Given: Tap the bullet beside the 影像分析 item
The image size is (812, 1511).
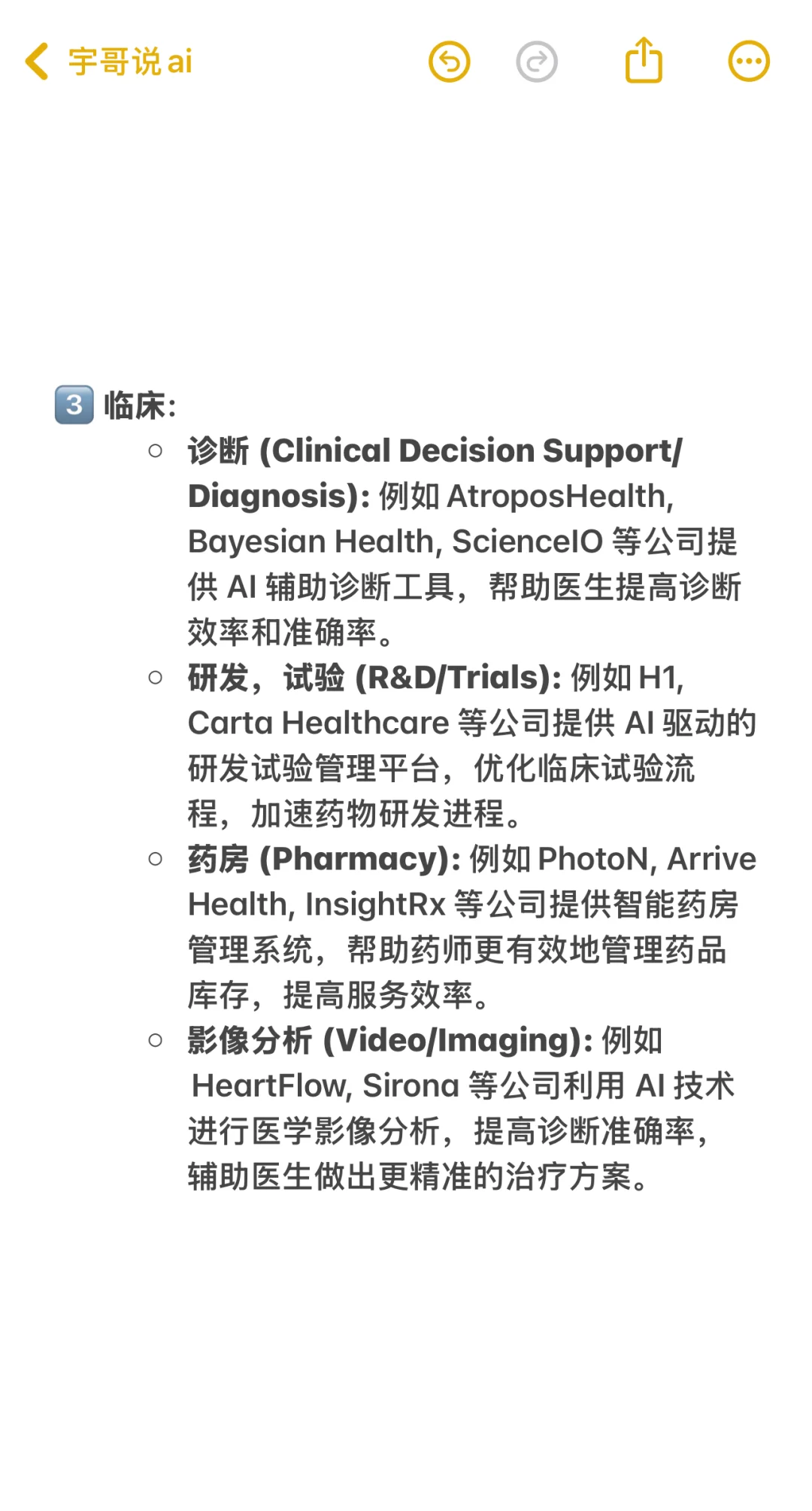Looking at the screenshot, I should pyautogui.click(x=156, y=1040).
